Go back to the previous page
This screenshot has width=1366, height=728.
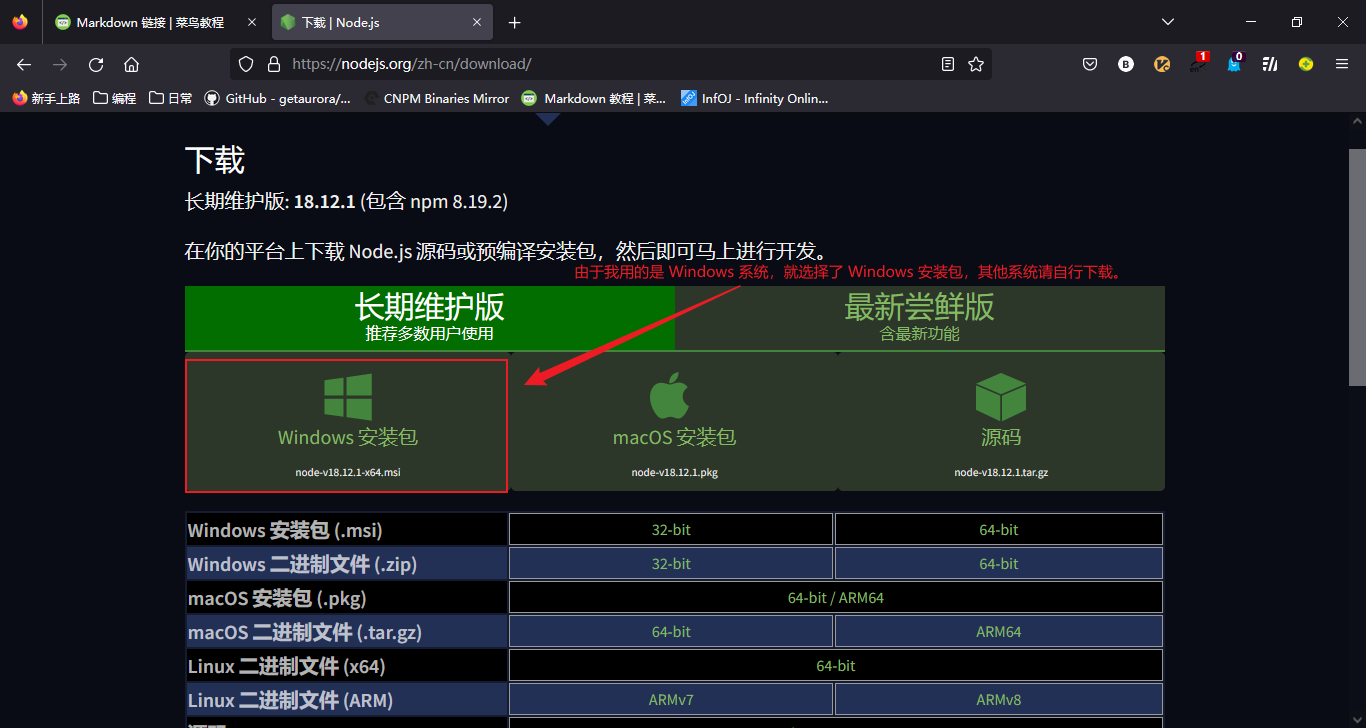coord(24,64)
